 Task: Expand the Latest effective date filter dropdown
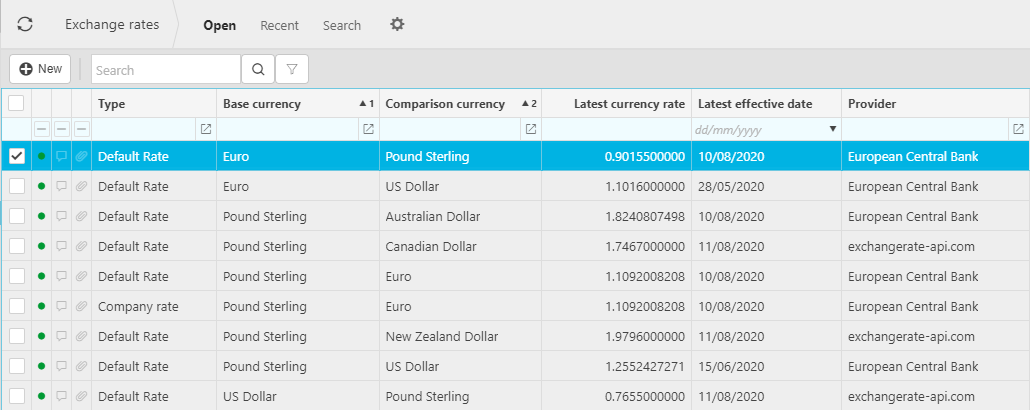click(x=832, y=129)
